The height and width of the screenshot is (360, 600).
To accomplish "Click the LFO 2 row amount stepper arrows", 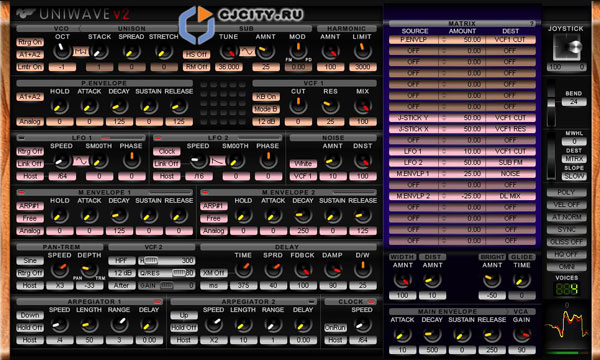I will click(444, 163).
